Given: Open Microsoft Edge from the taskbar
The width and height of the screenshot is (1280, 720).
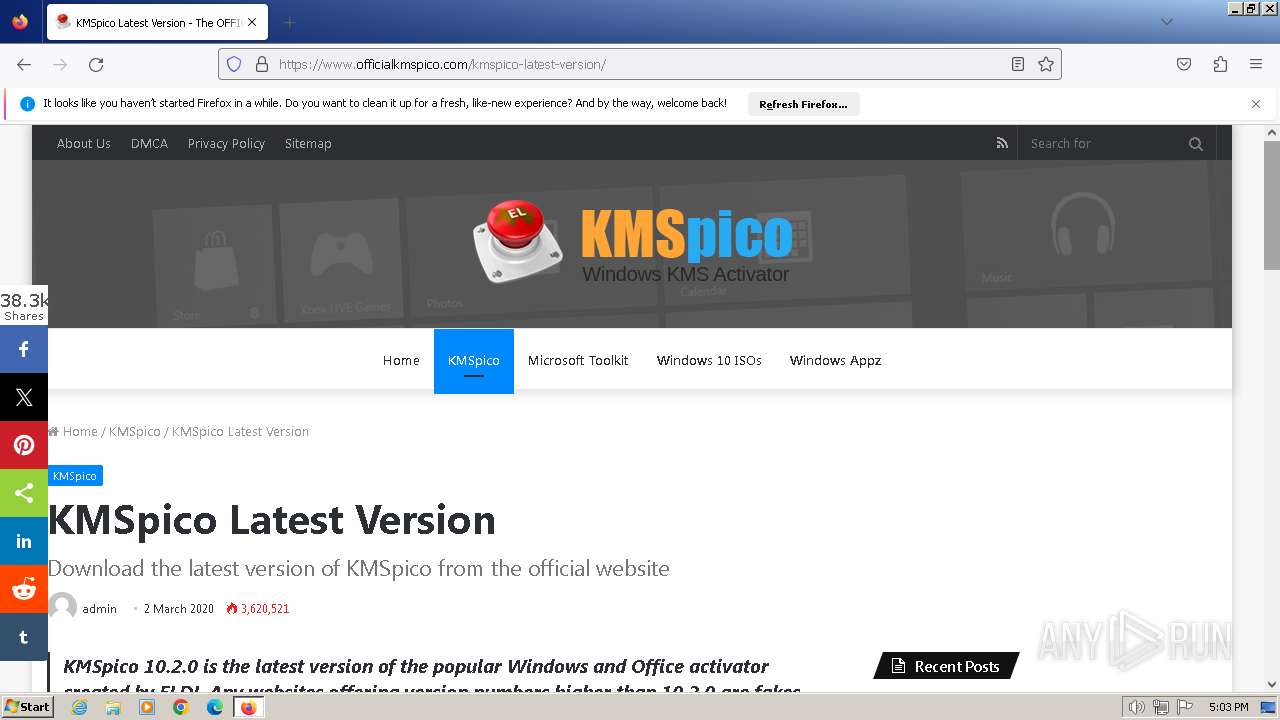Looking at the screenshot, I should click(214, 707).
